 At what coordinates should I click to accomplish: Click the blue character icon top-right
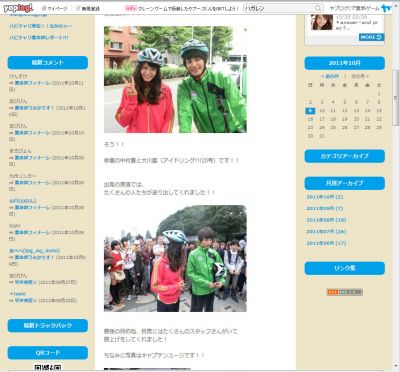coord(386,8)
